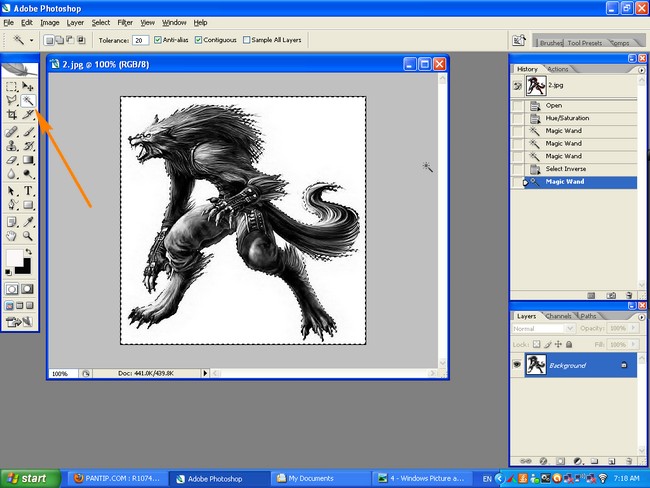Select the Path Selection arrow tool
This screenshot has height=488, width=650.
pos(11,191)
